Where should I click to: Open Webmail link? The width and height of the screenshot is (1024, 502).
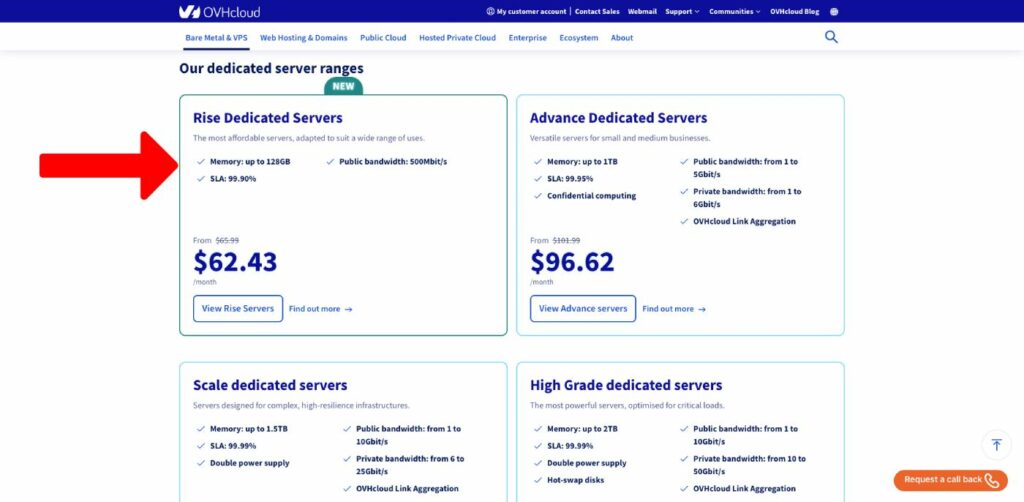coord(642,12)
